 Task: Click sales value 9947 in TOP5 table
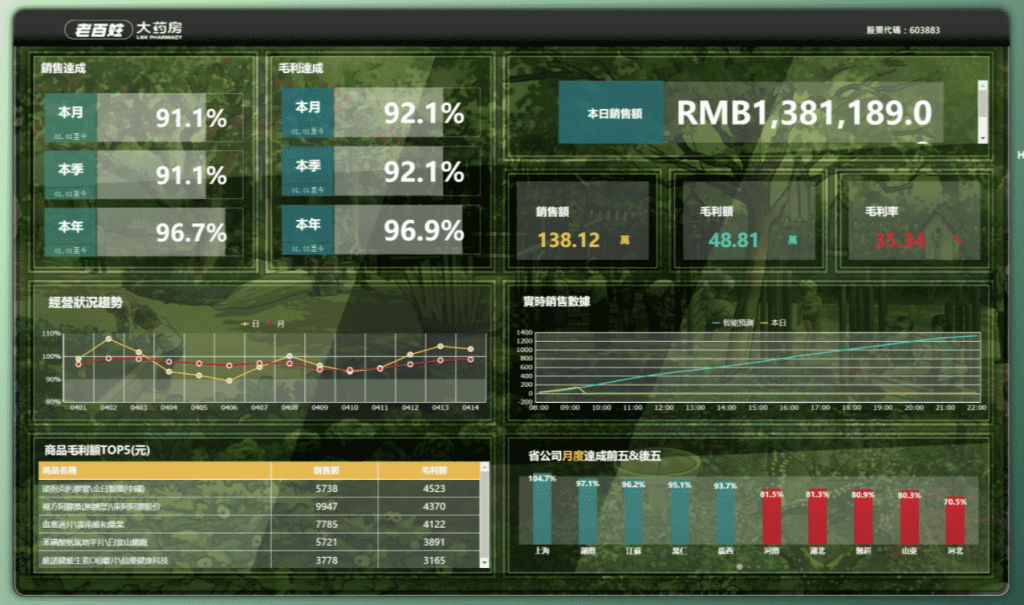point(327,506)
